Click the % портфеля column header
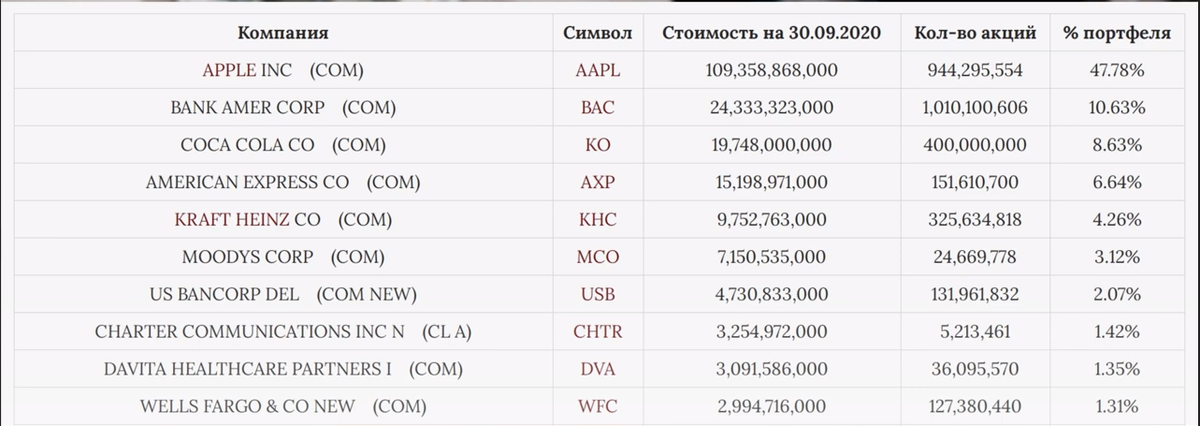Image resolution: width=1200 pixels, height=426 pixels. (x=1117, y=33)
